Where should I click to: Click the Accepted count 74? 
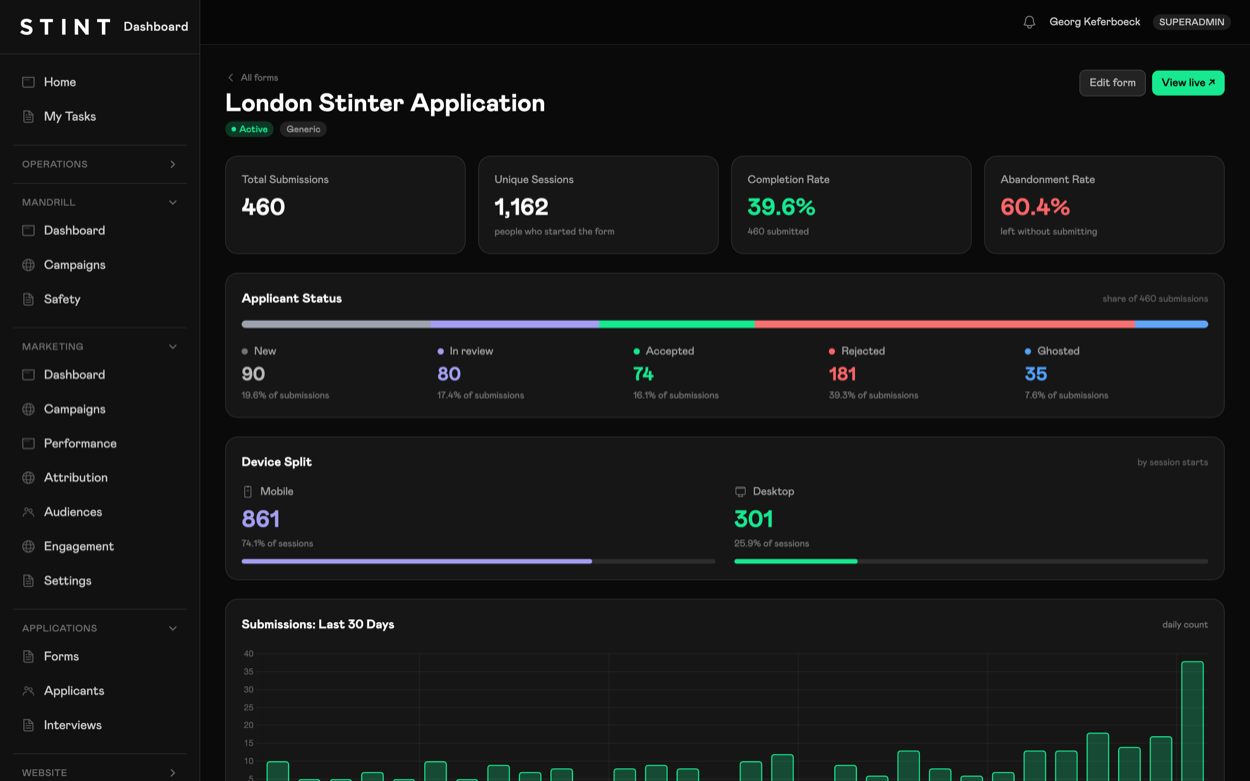[643, 374]
